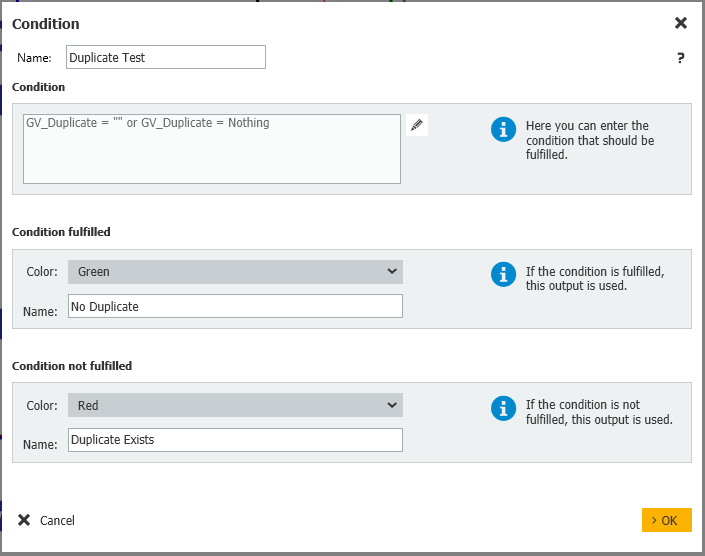Click the No Duplicate name field
The height and width of the screenshot is (556, 705).
pyautogui.click(x=235, y=306)
